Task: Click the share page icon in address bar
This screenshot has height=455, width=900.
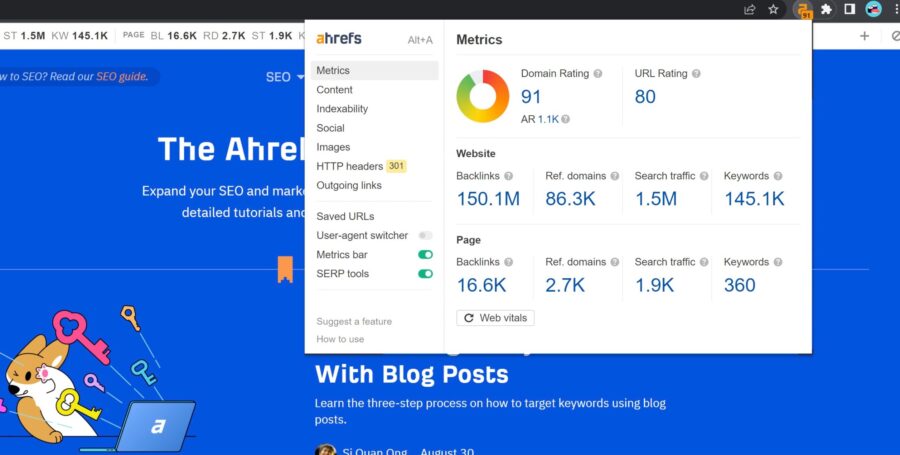Action: (x=749, y=9)
